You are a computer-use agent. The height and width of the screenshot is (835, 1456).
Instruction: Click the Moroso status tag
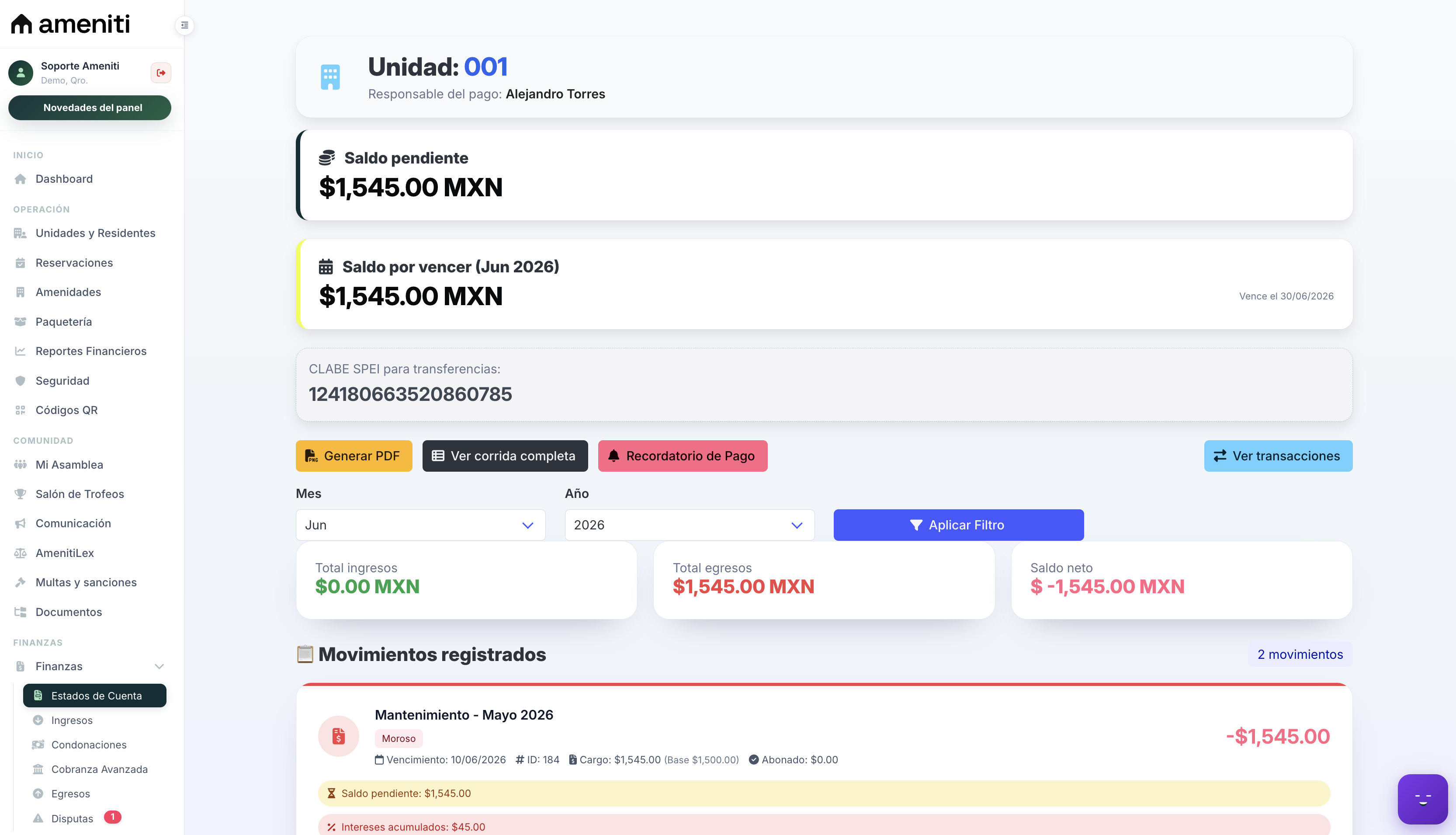click(399, 739)
